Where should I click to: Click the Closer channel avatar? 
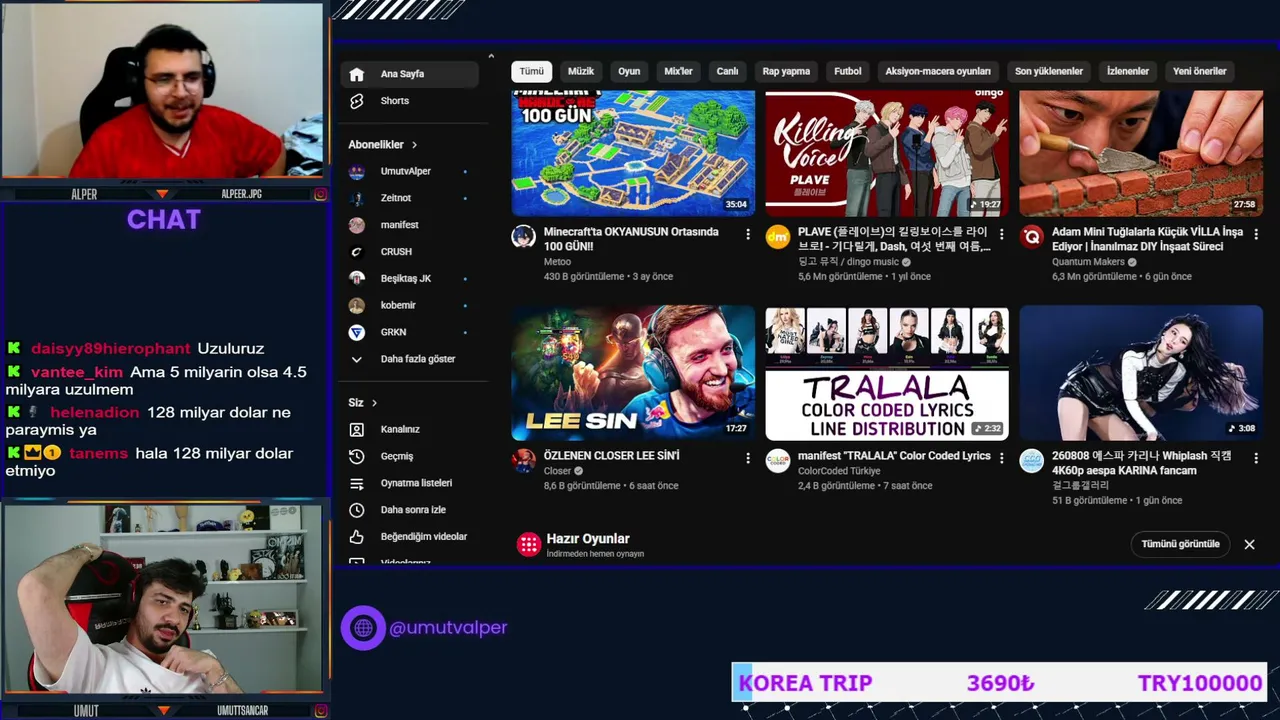(x=524, y=461)
